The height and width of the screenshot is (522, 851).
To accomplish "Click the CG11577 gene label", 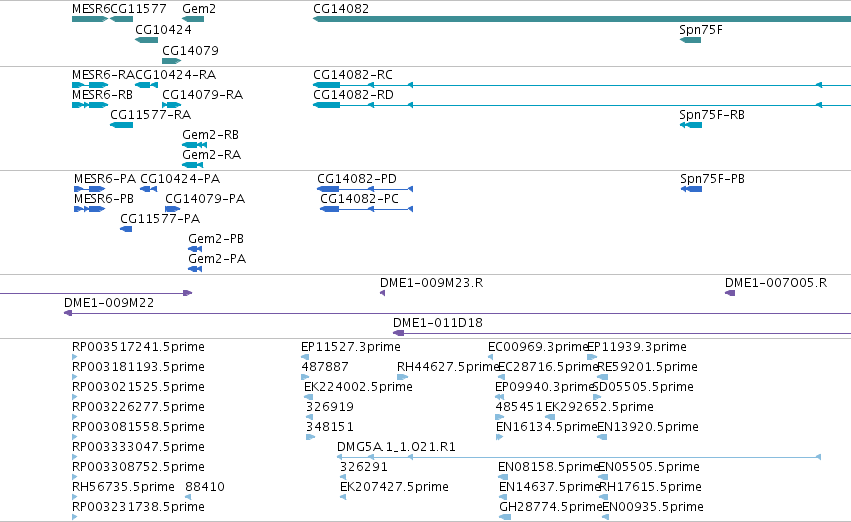I will [138, 9].
